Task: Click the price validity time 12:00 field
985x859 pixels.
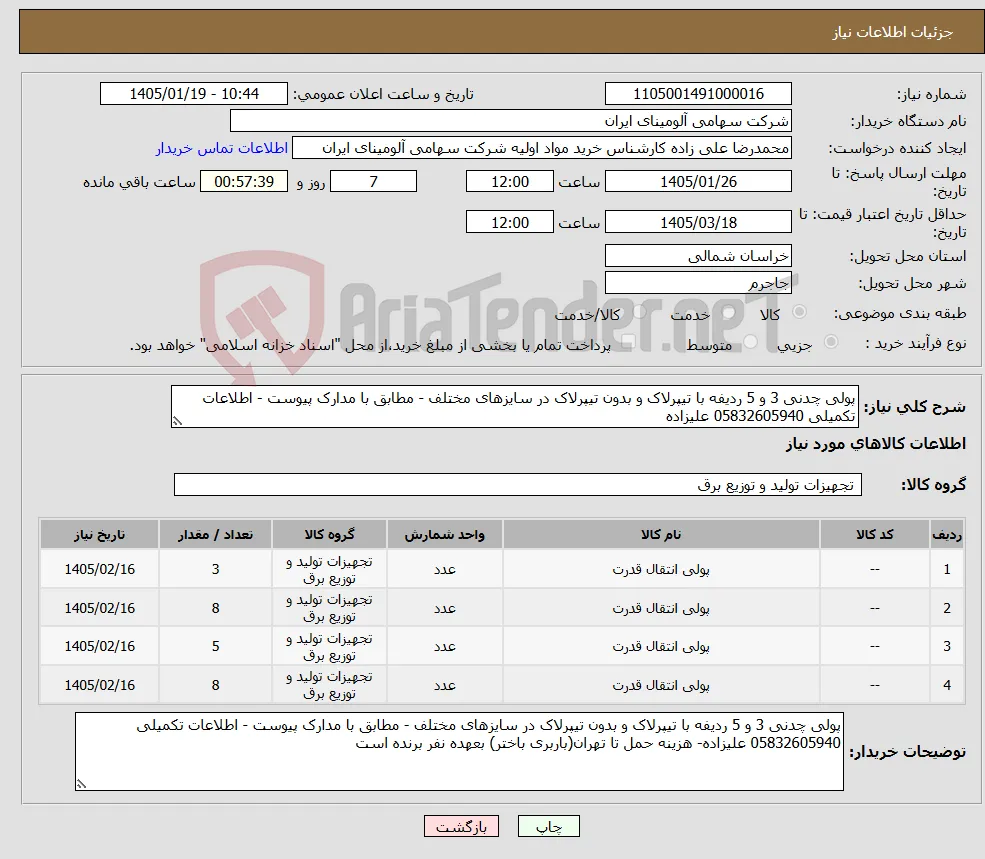Action: click(509, 222)
